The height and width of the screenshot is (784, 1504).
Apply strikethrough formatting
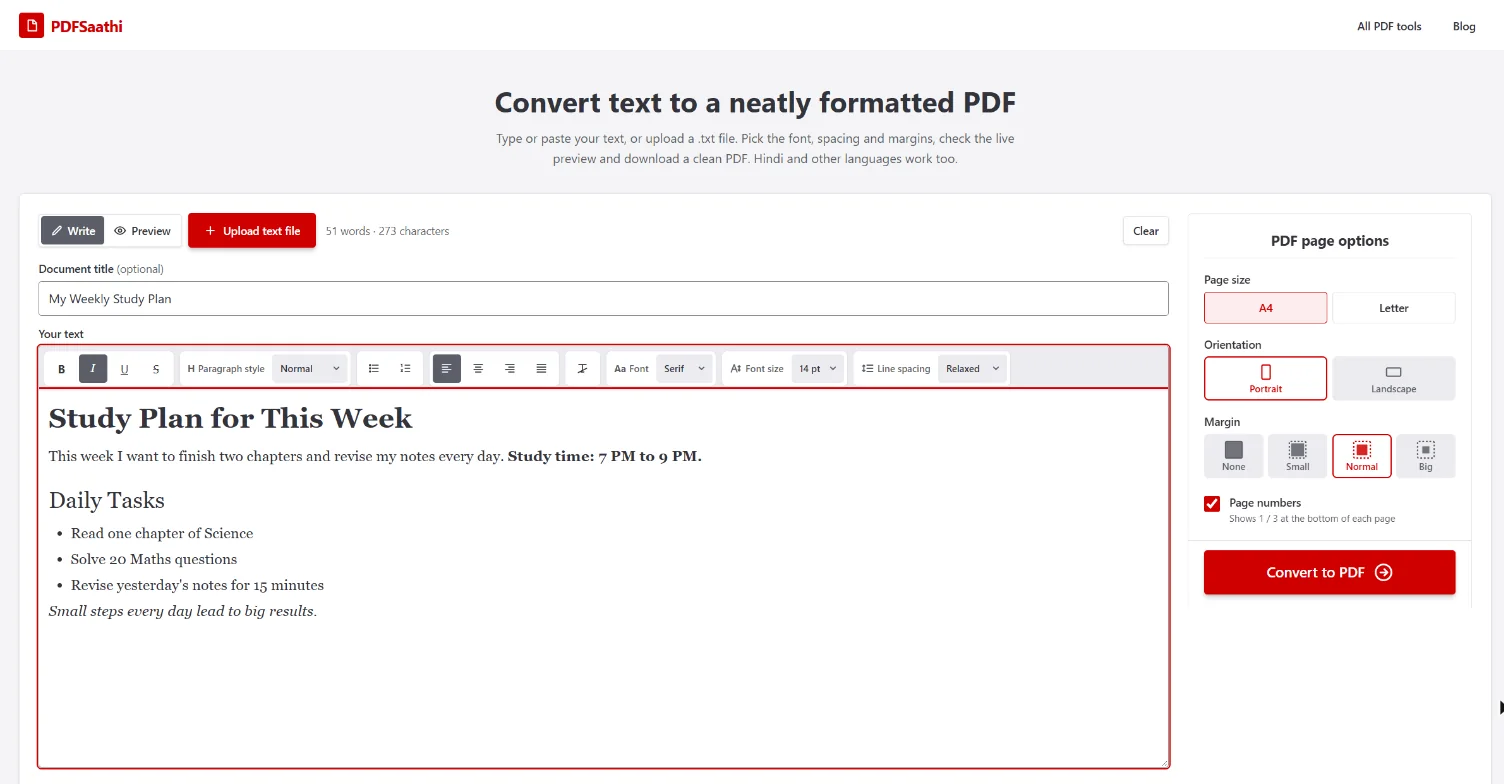pyautogui.click(x=156, y=369)
